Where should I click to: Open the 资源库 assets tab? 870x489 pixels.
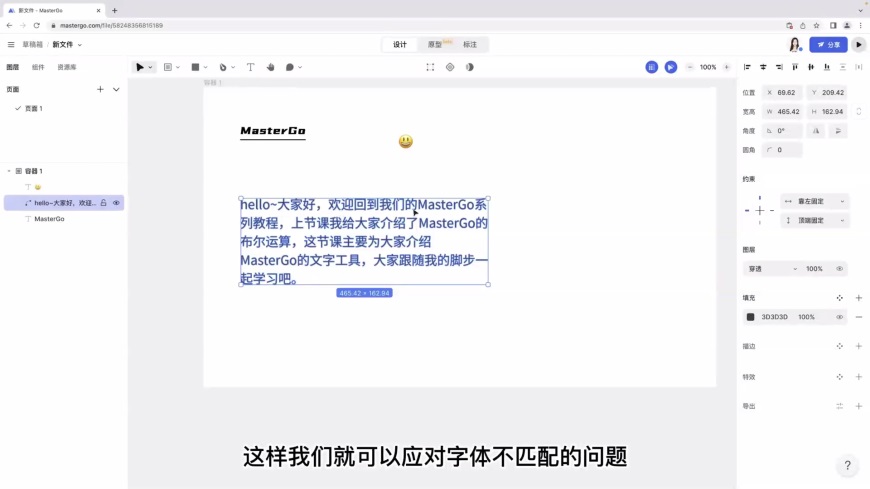click(x=67, y=67)
